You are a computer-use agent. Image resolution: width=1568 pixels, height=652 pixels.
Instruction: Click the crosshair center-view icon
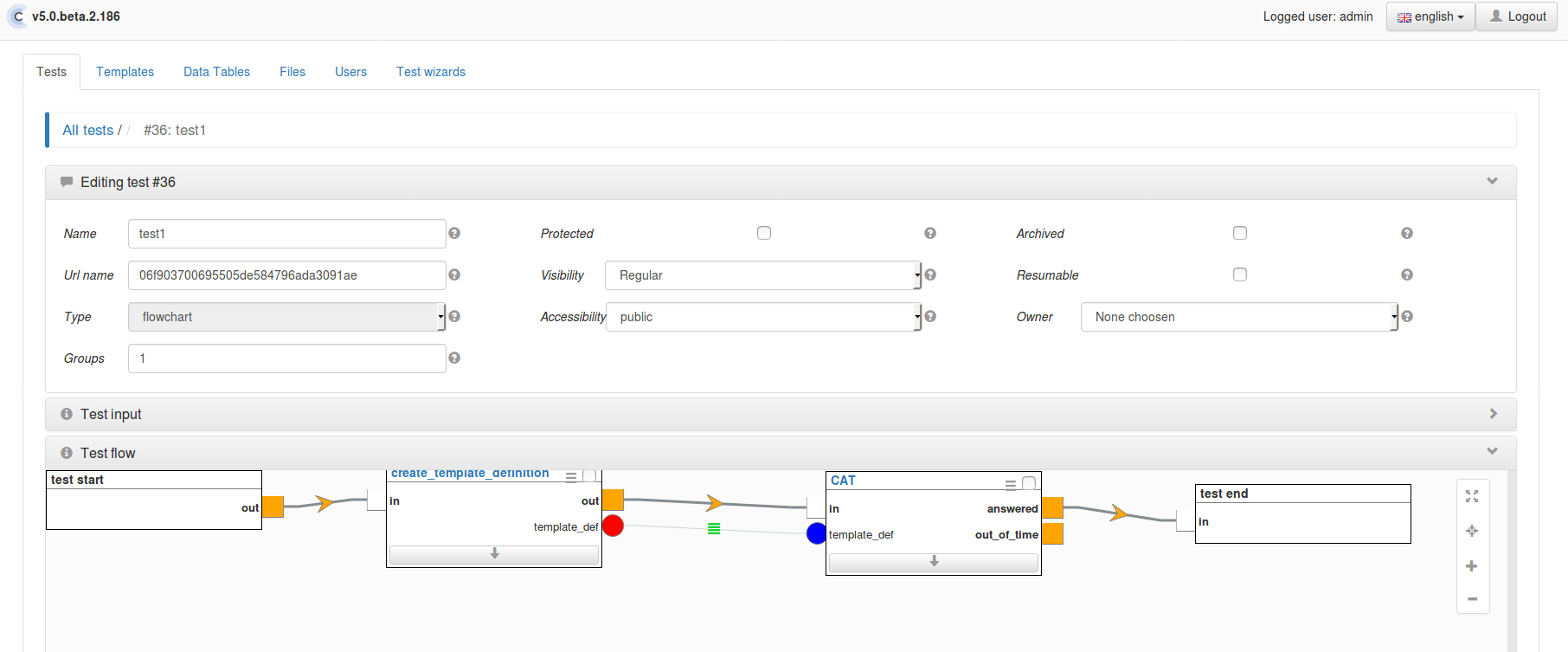(x=1472, y=531)
